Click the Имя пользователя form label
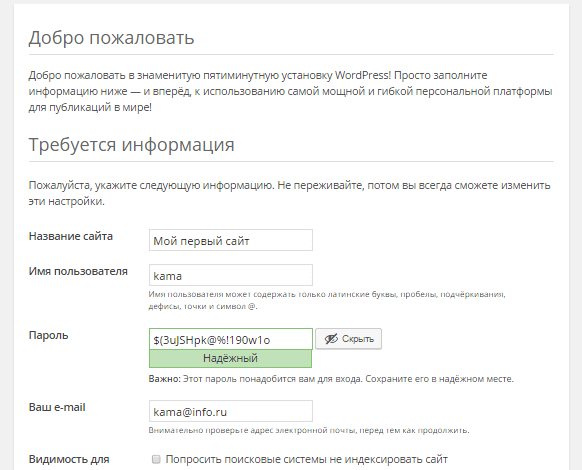The image size is (582, 470). 78,271
